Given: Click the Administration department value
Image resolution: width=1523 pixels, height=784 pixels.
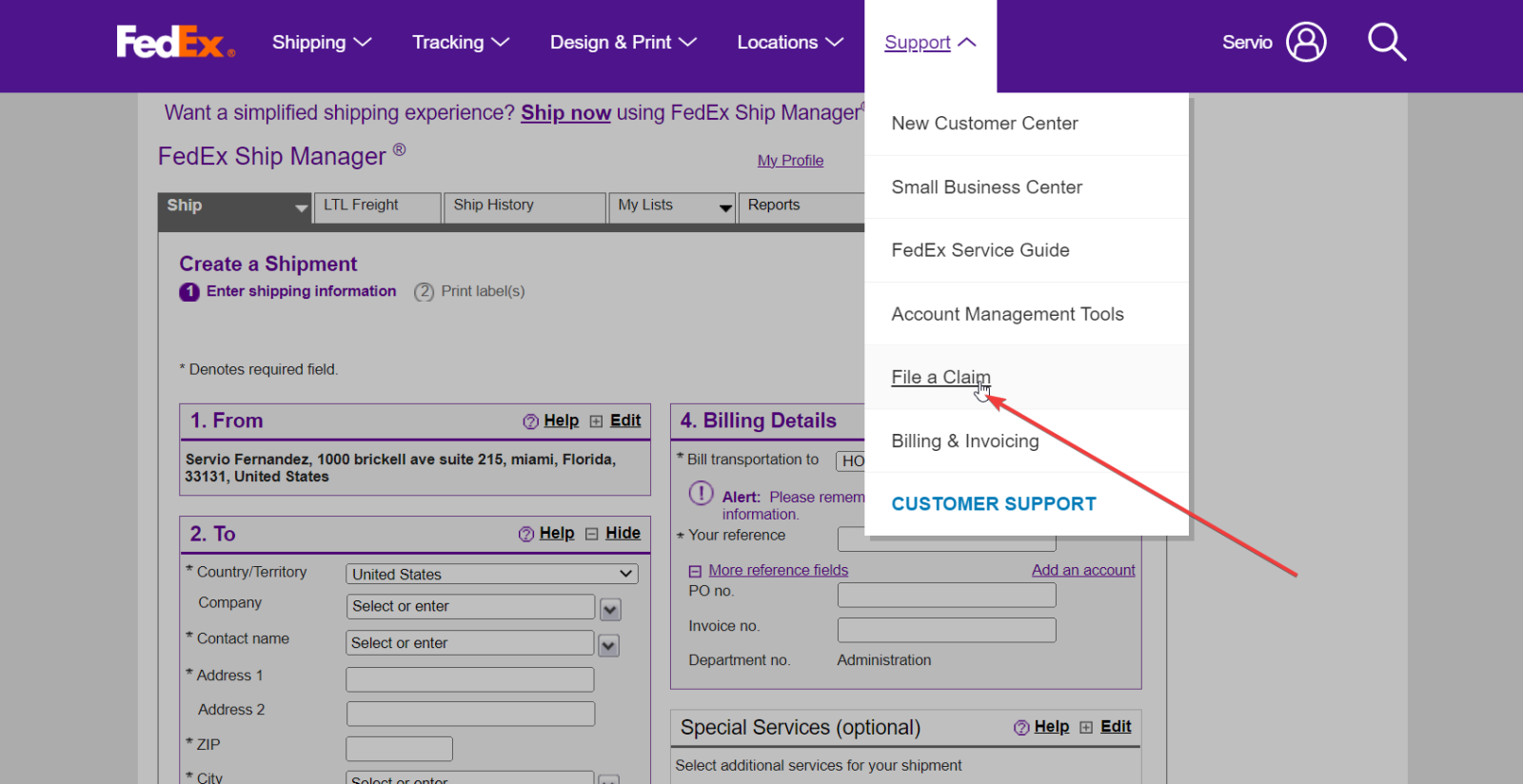Looking at the screenshot, I should [x=884, y=660].
